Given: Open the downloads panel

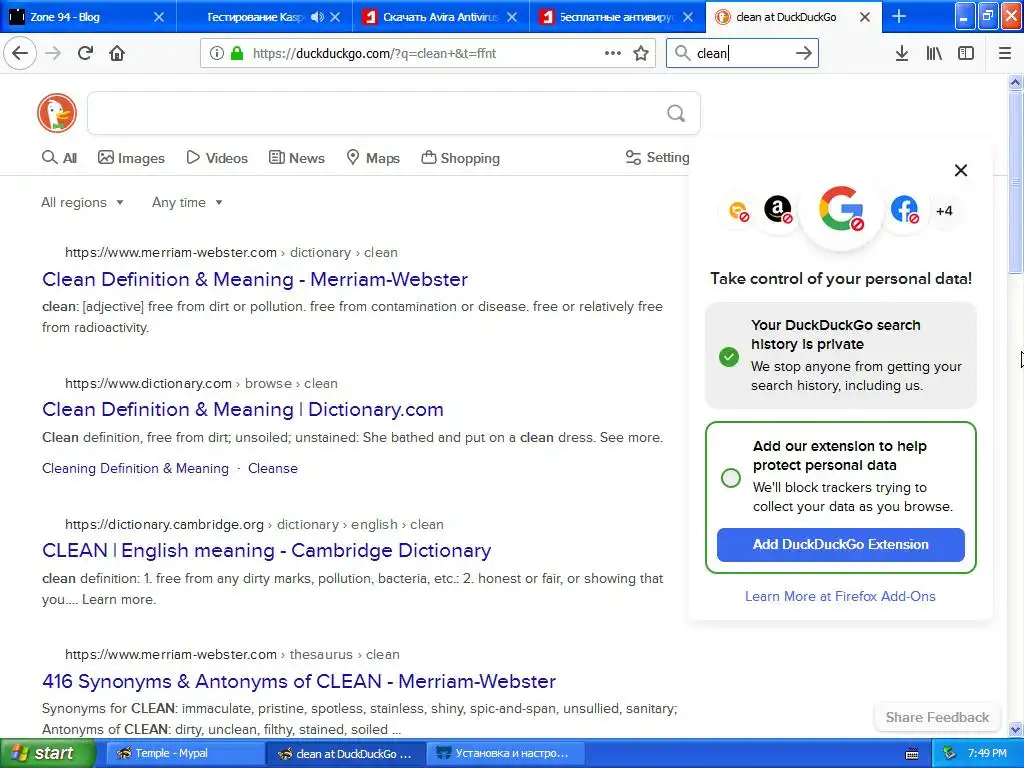Looking at the screenshot, I should click(901, 53).
